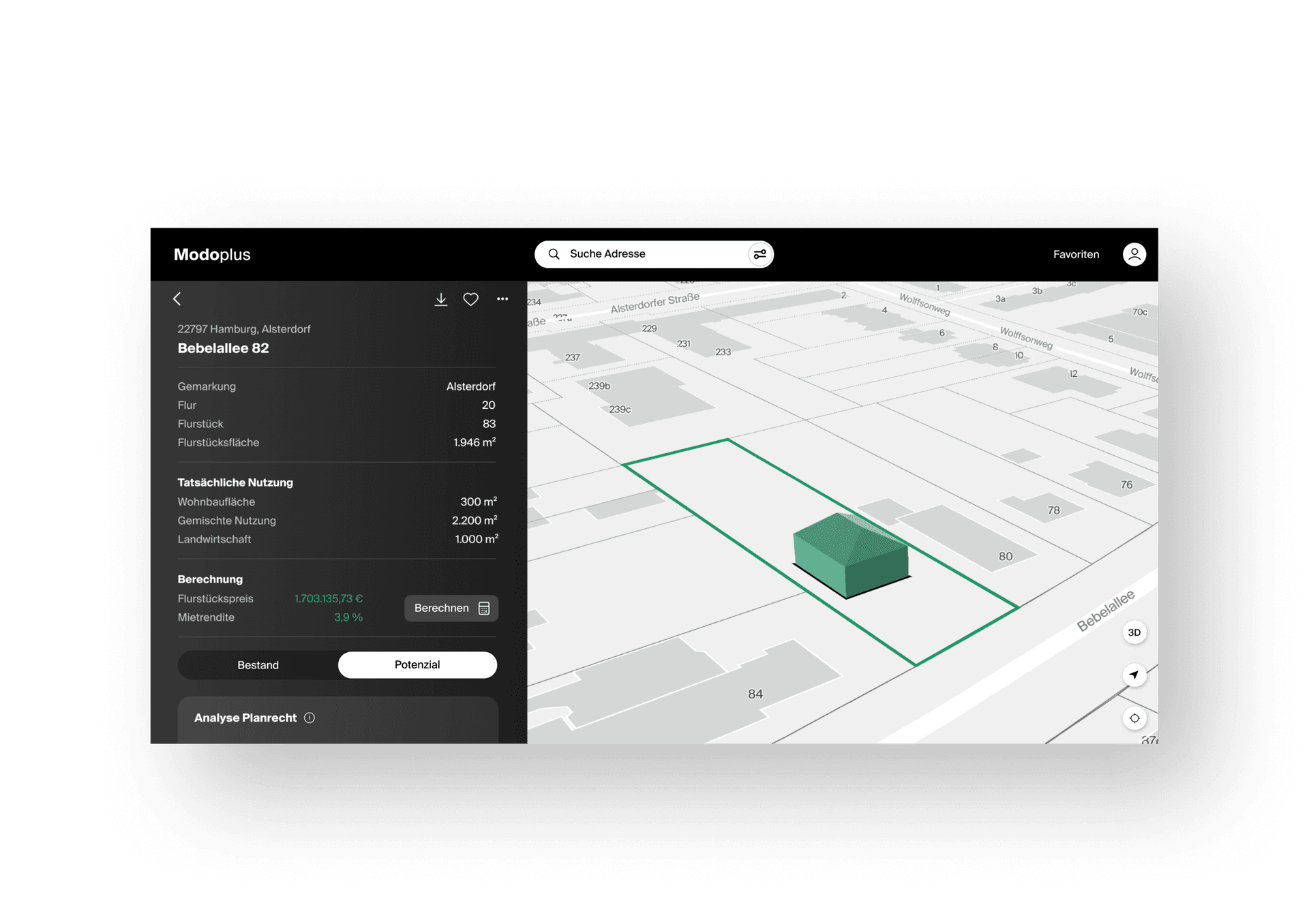Center map with the locate crosshair button
The height and width of the screenshot is (924, 1309).
pyautogui.click(x=1134, y=718)
